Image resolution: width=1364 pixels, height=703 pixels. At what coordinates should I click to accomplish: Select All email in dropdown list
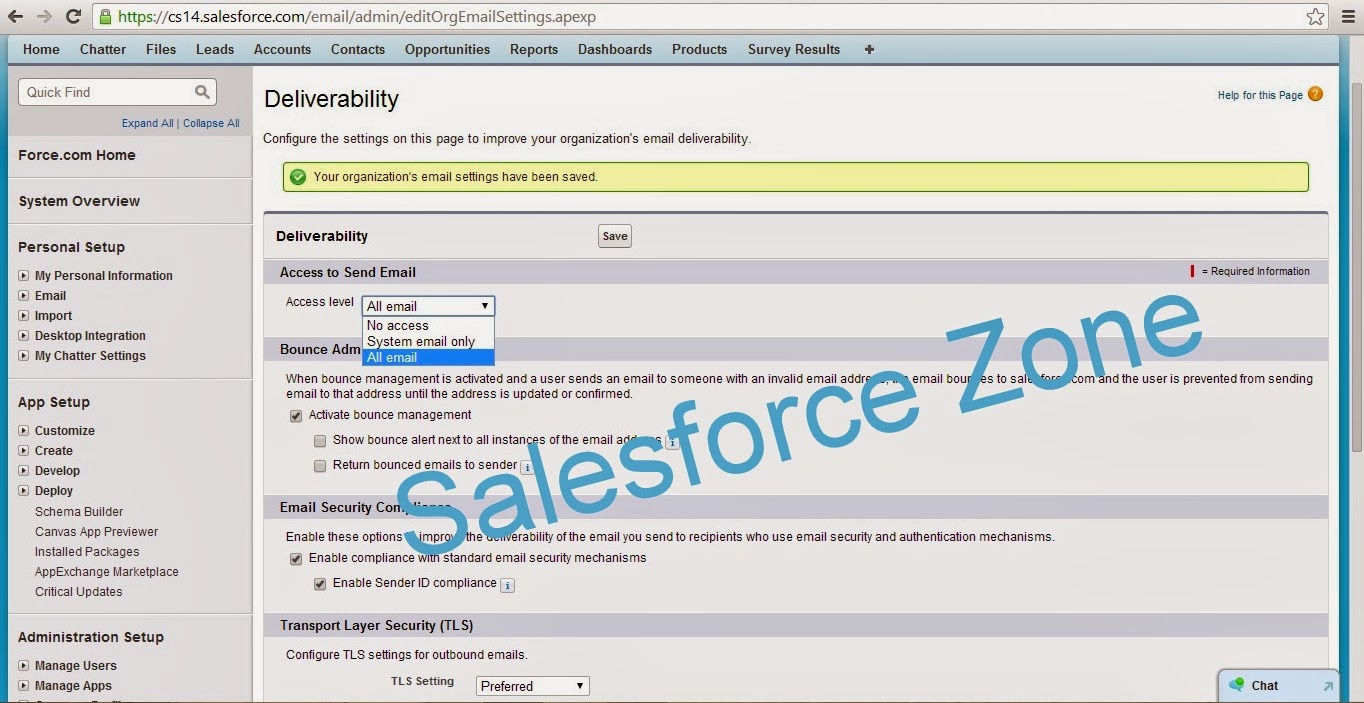428,357
